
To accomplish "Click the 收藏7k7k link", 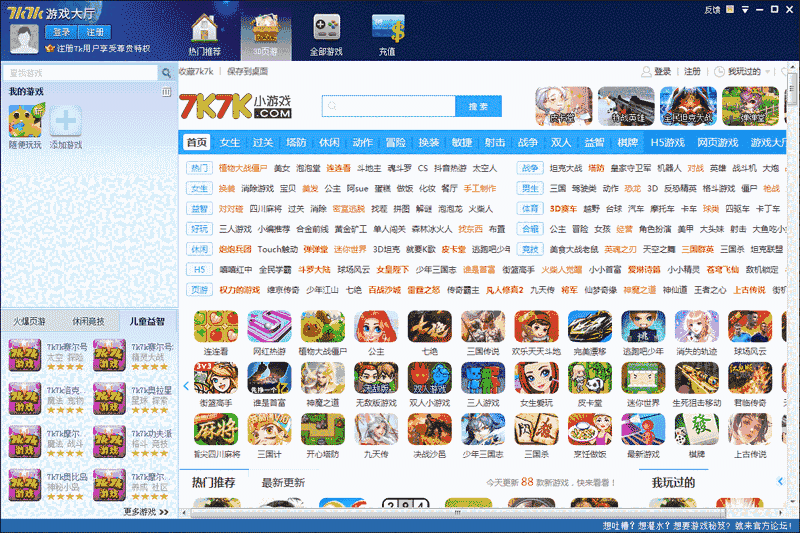I will [196, 71].
